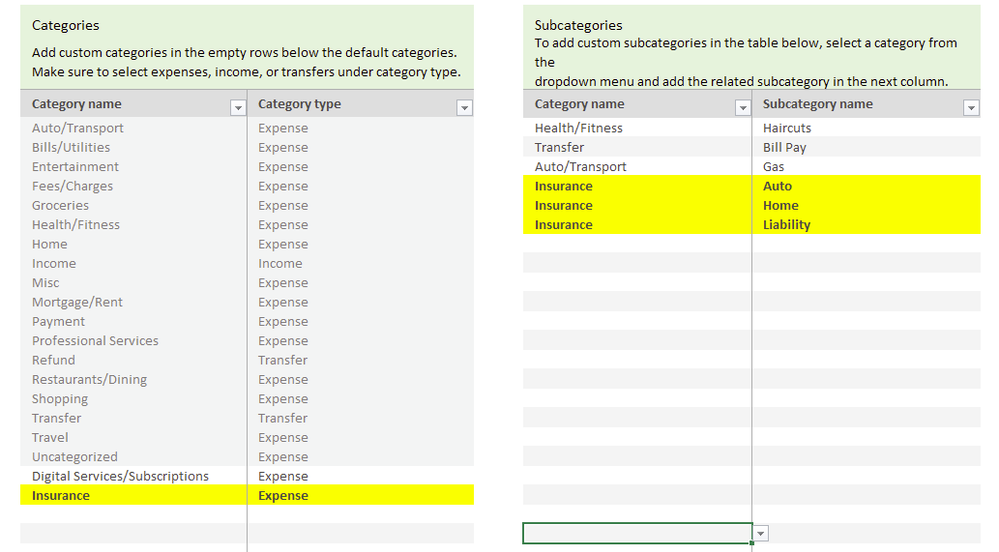Select Health/Fitness in the Categories table
The height and width of the screenshot is (552, 999).
click(133, 224)
